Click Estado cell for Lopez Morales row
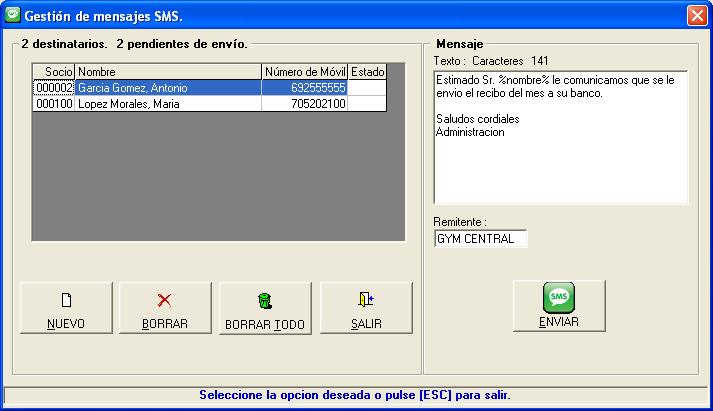This screenshot has height=411, width=713. 367,104
